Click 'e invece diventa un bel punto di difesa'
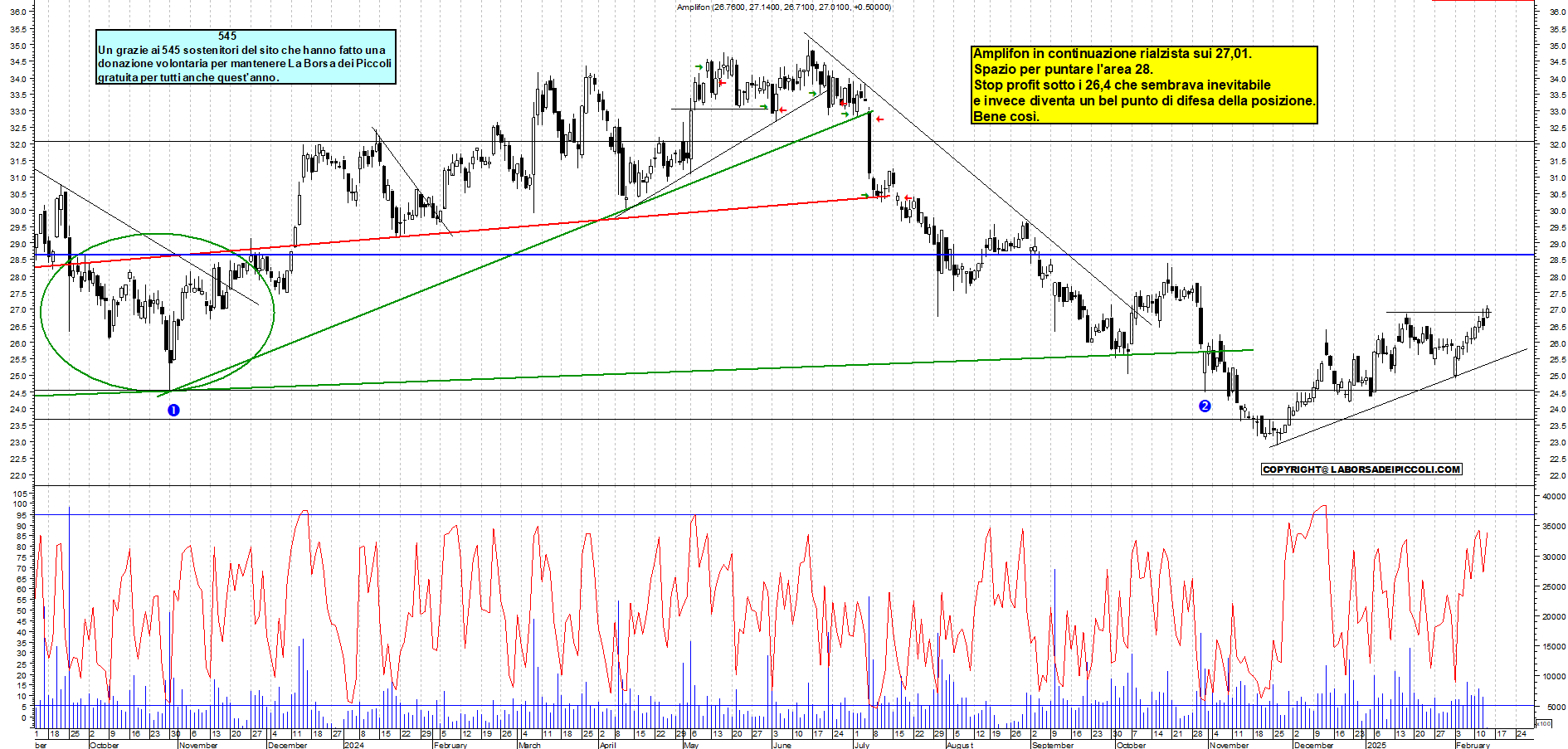1568x749 pixels. [x=1144, y=100]
